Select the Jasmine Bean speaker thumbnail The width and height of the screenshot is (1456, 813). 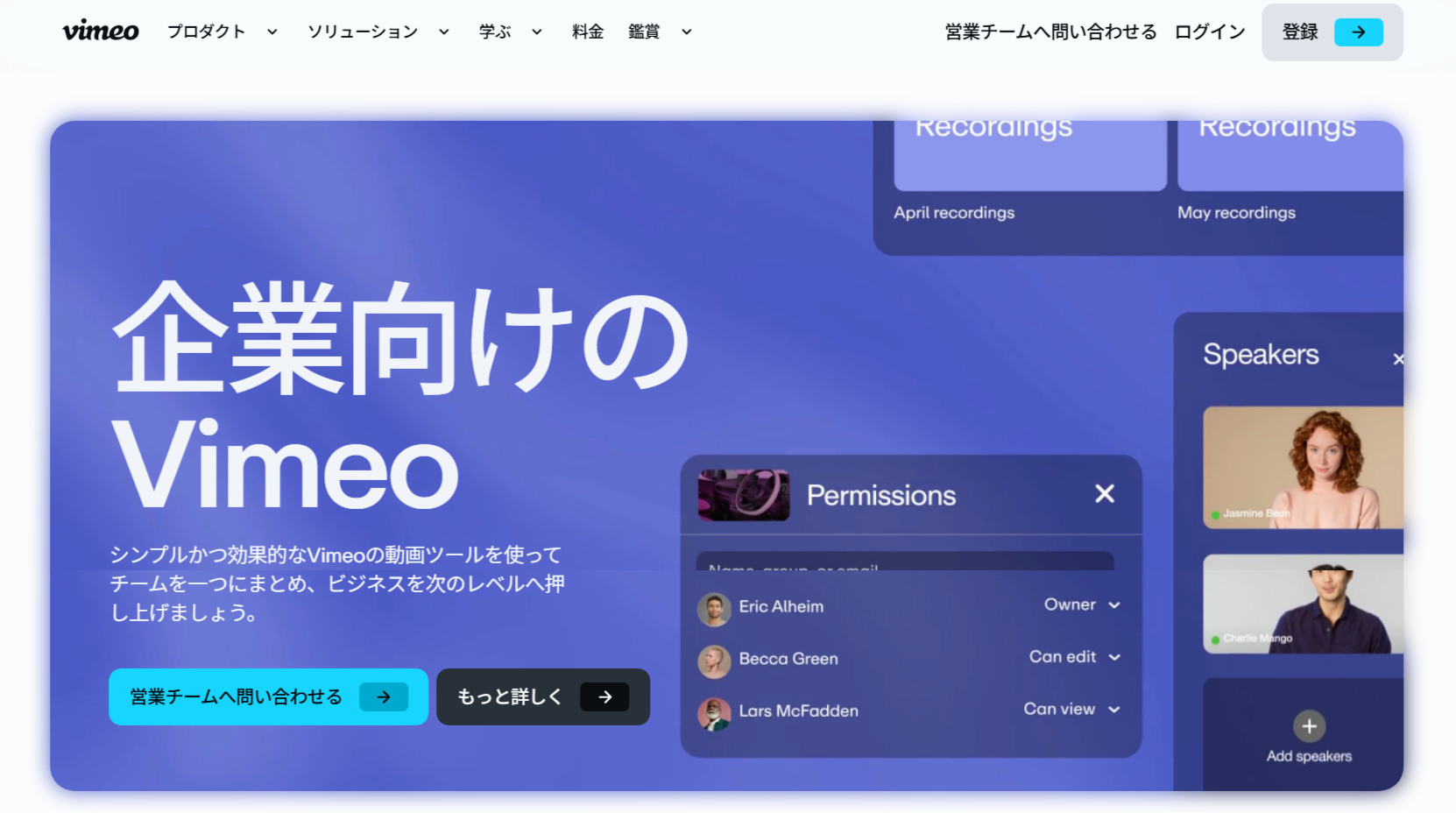1303,467
